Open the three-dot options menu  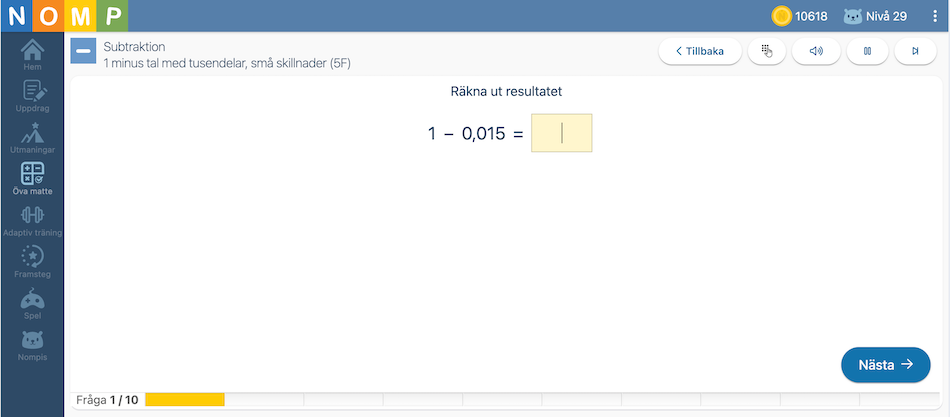(935, 16)
